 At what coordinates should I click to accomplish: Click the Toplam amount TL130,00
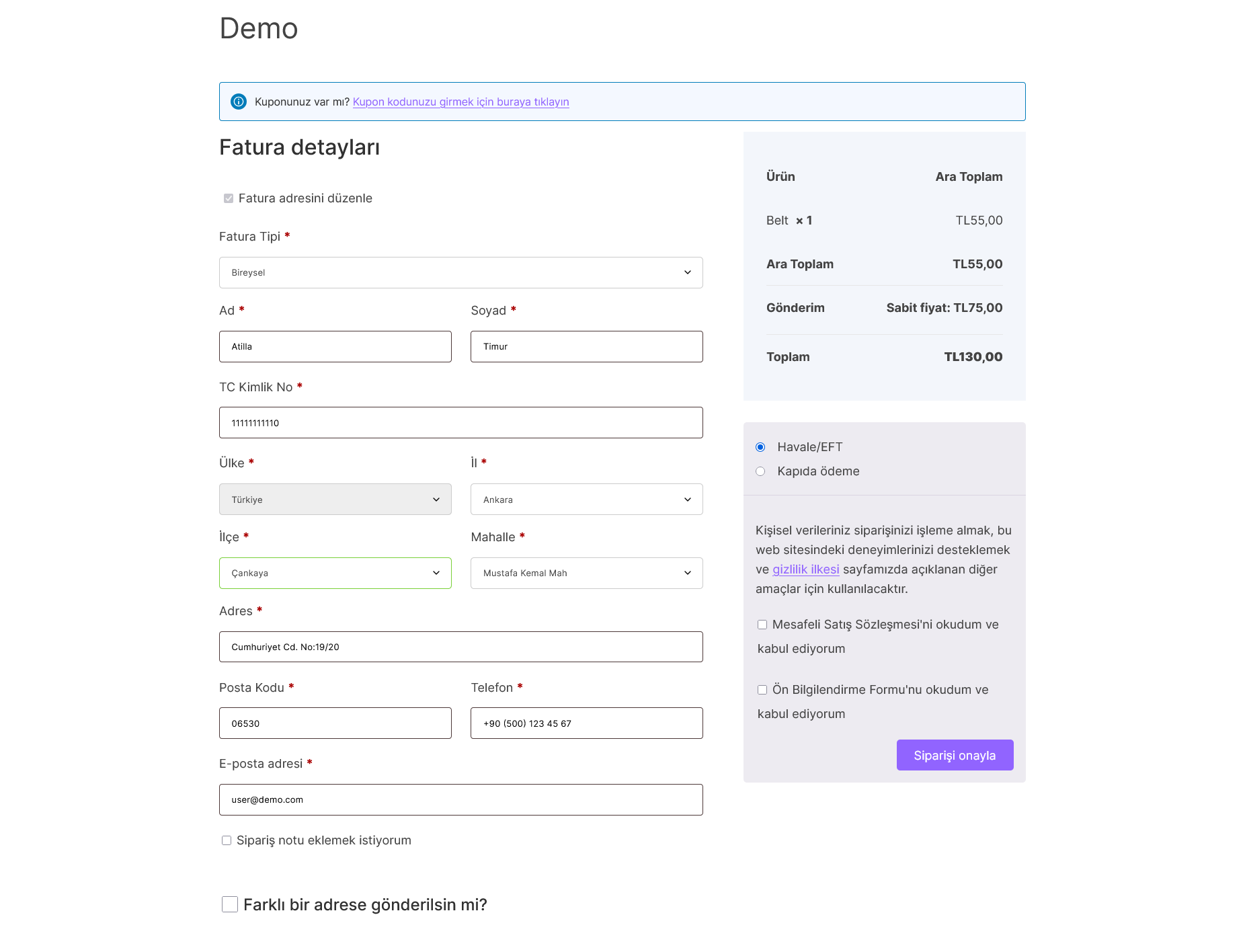973,357
